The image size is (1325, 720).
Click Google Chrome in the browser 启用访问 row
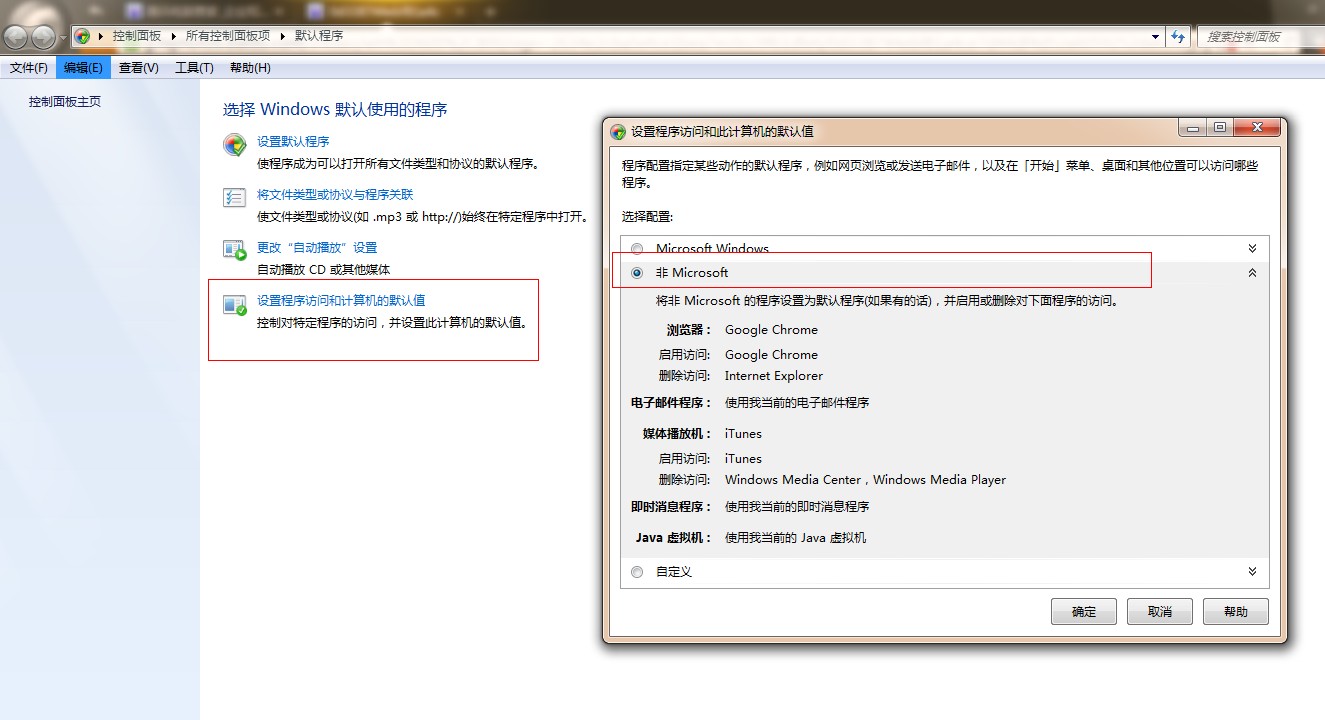(x=771, y=355)
